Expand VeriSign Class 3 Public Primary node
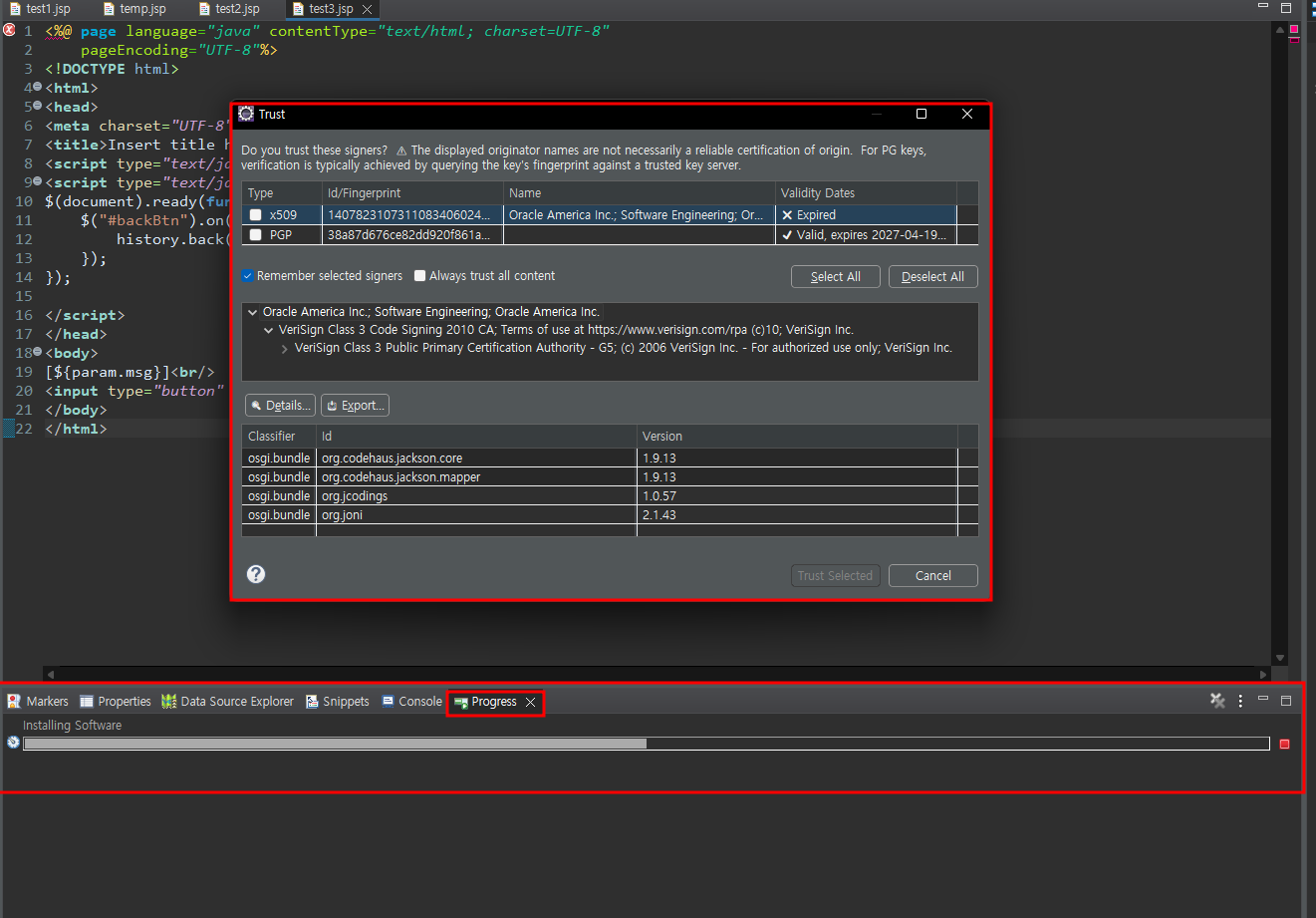 (x=285, y=348)
